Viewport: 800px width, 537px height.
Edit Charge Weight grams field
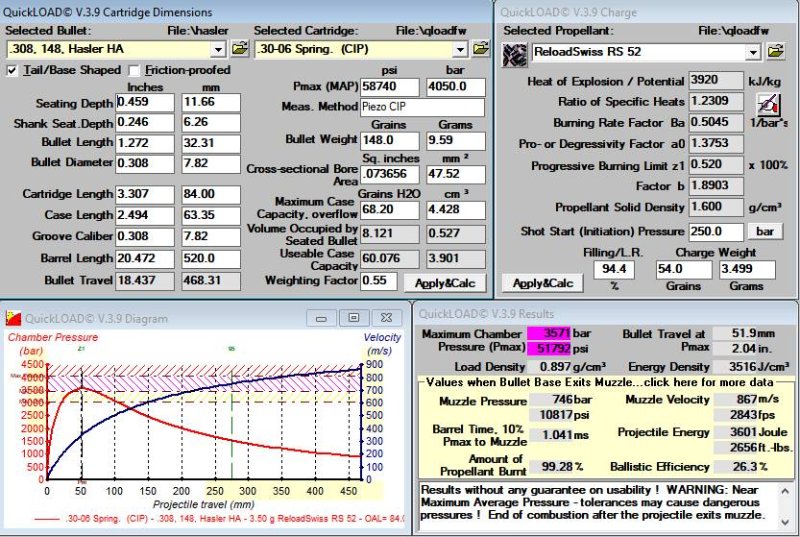point(747,270)
